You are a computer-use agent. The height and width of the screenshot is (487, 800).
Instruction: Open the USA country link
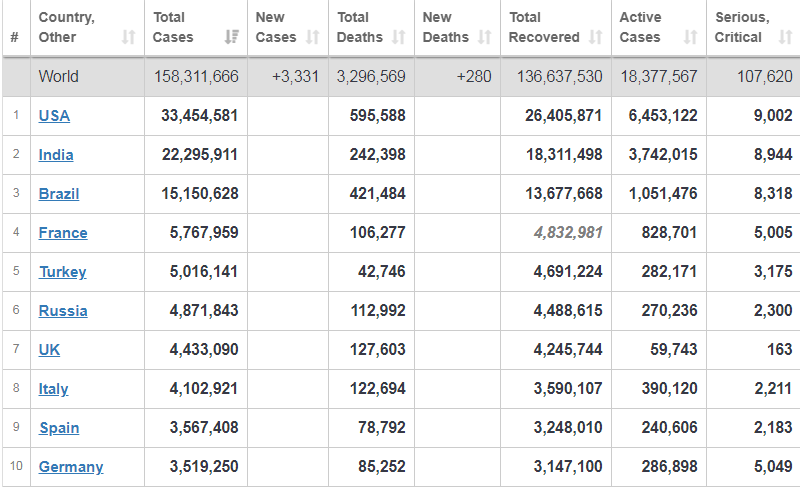pos(54,116)
